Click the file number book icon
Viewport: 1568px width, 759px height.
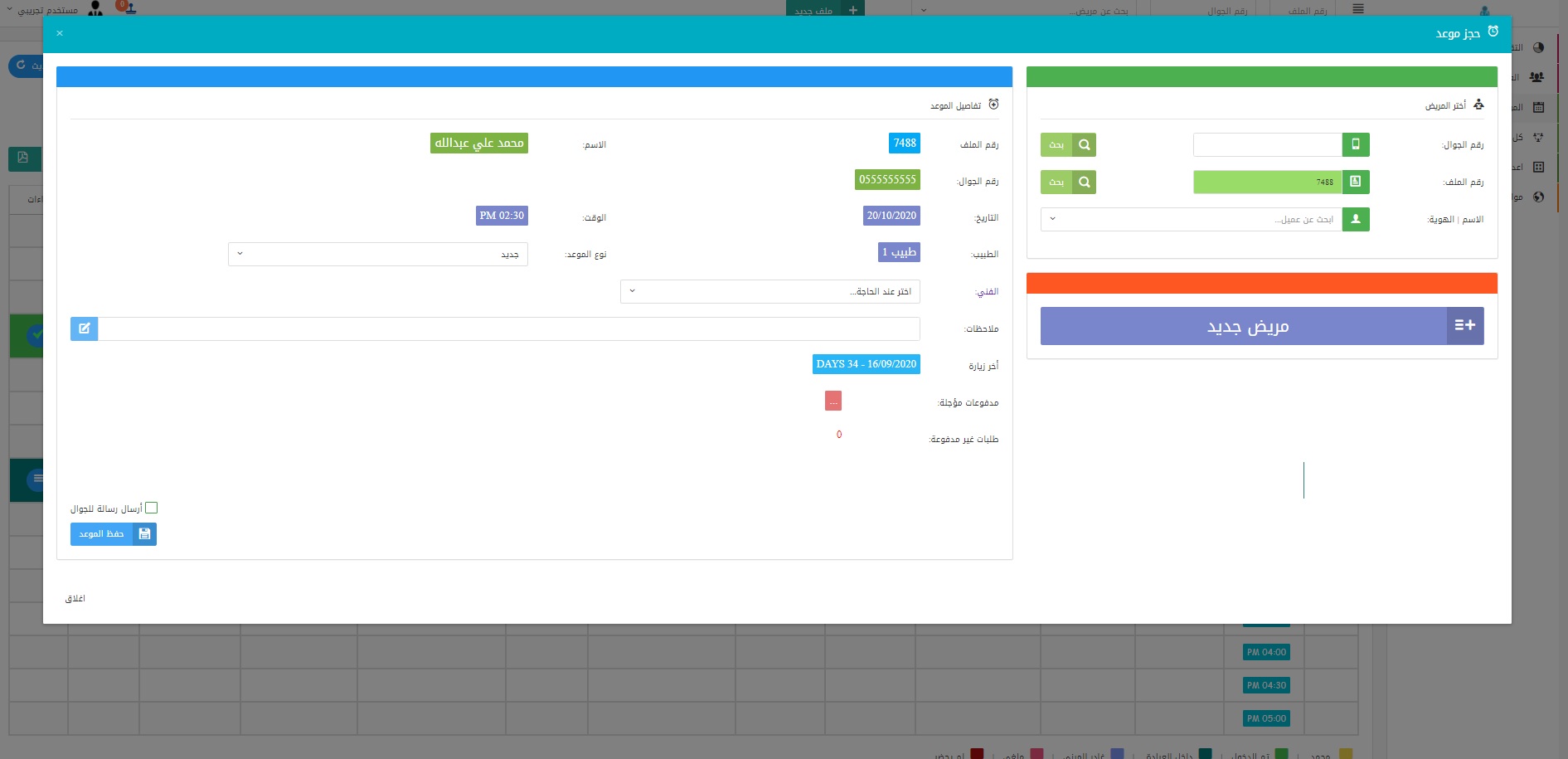pyautogui.click(x=1355, y=182)
